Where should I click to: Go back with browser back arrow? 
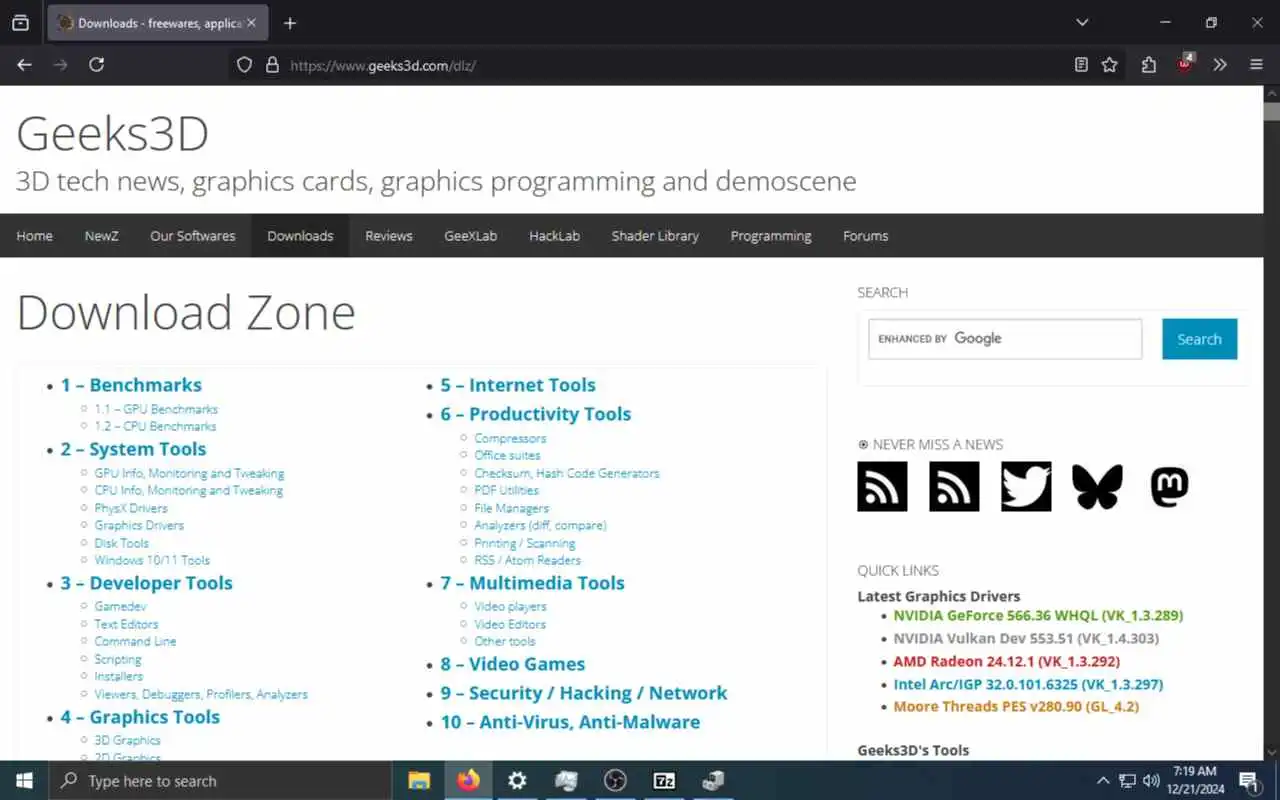pyautogui.click(x=25, y=65)
